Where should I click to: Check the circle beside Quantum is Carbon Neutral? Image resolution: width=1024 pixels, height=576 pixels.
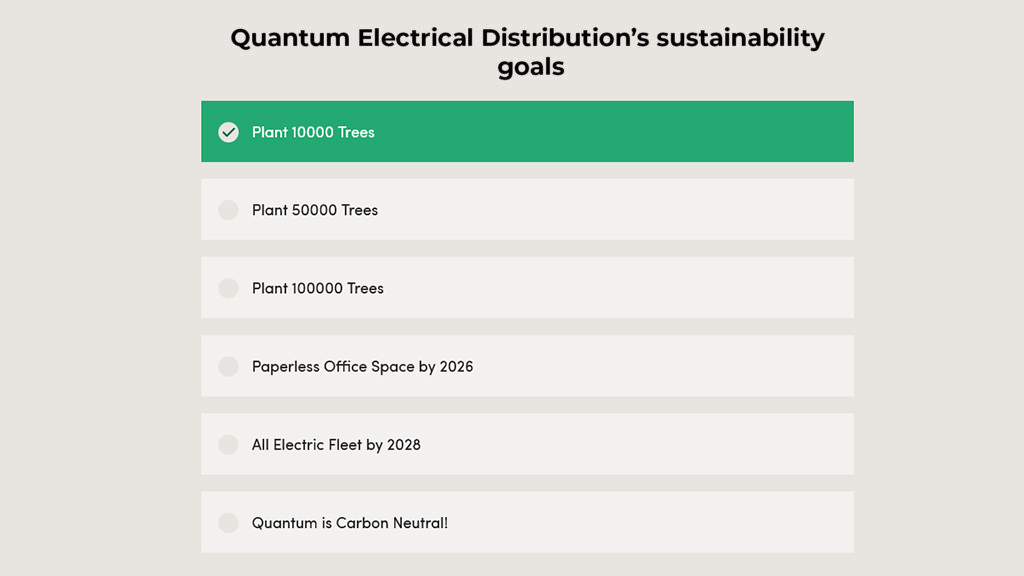pyautogui.click(x=229, y=522)
